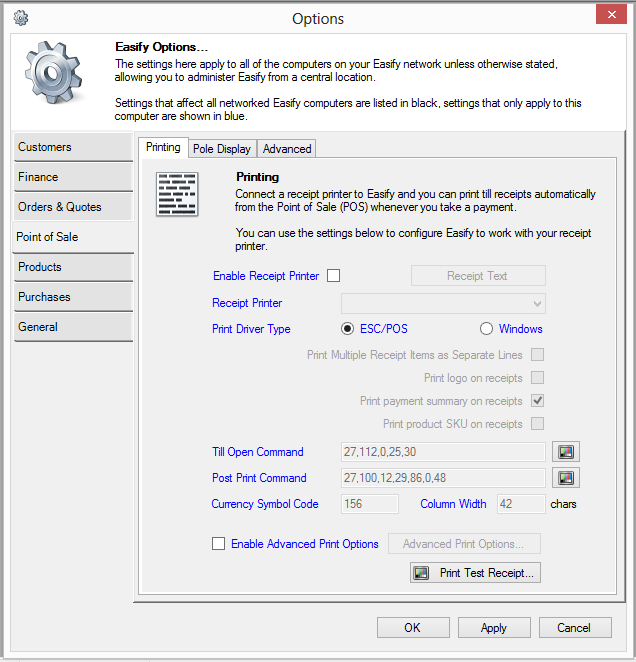The width and height of the screenshot is (636, 662).
Task: Close the Options dialog window
Action: (610, 14)
